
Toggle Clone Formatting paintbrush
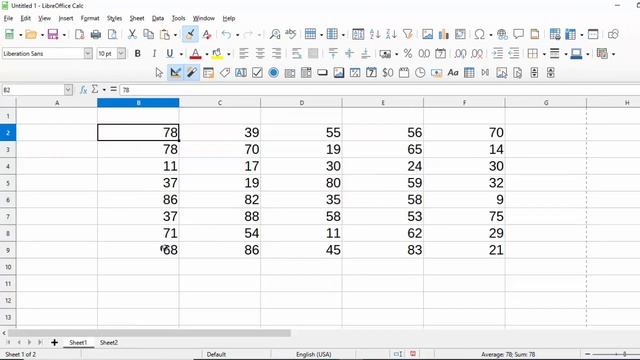tap(190, 34)
